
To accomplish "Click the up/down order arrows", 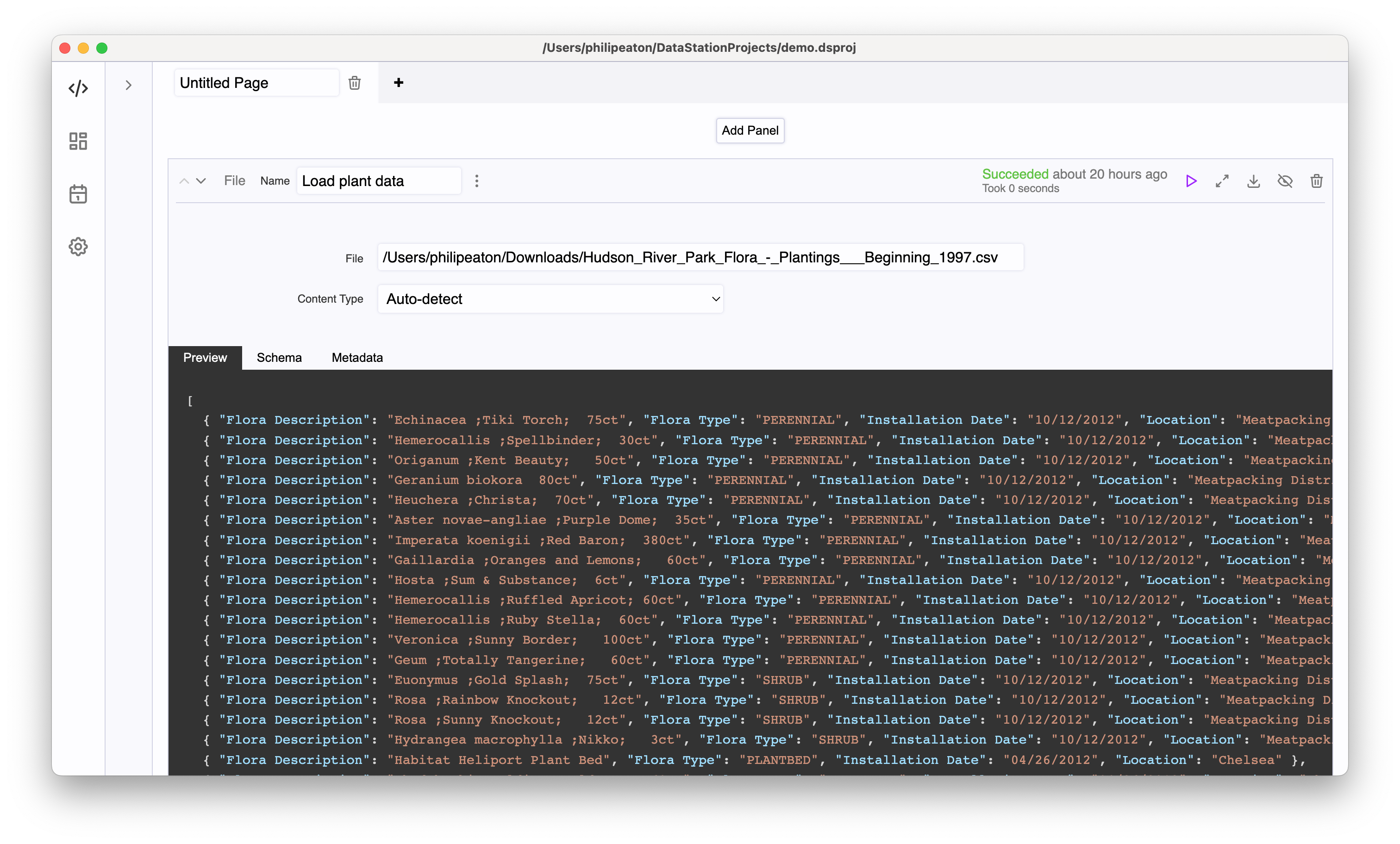I will 192,181.
